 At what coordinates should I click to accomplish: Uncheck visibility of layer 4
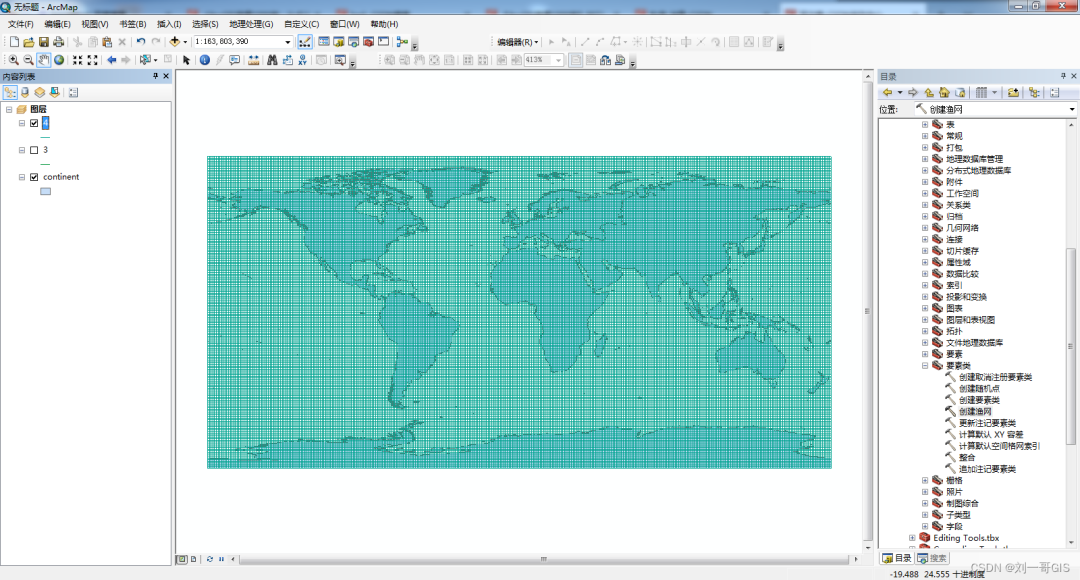click(34, 123)
